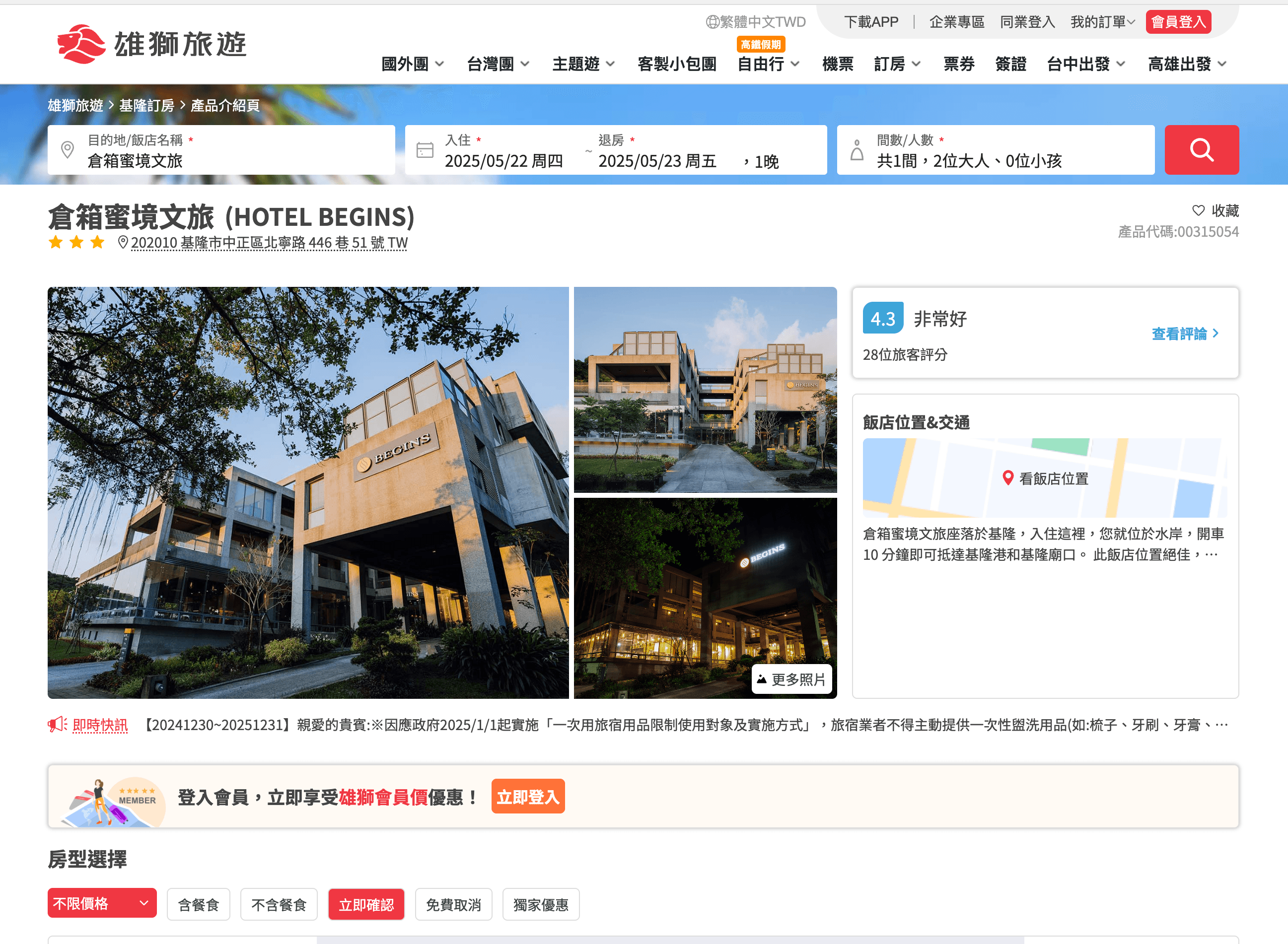1288x944 pixels.
Task: Click the check-in date 2025/05/22
Action: click(503, 161)
